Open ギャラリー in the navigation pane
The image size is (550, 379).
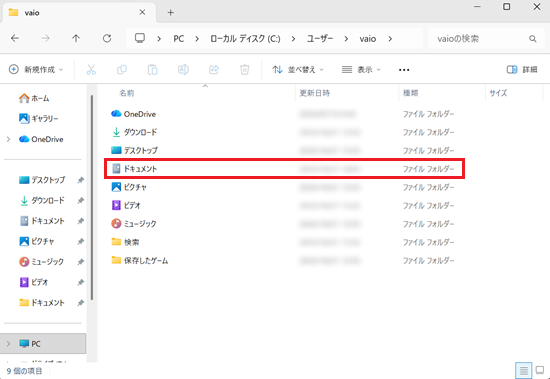(x=39, y=119)
